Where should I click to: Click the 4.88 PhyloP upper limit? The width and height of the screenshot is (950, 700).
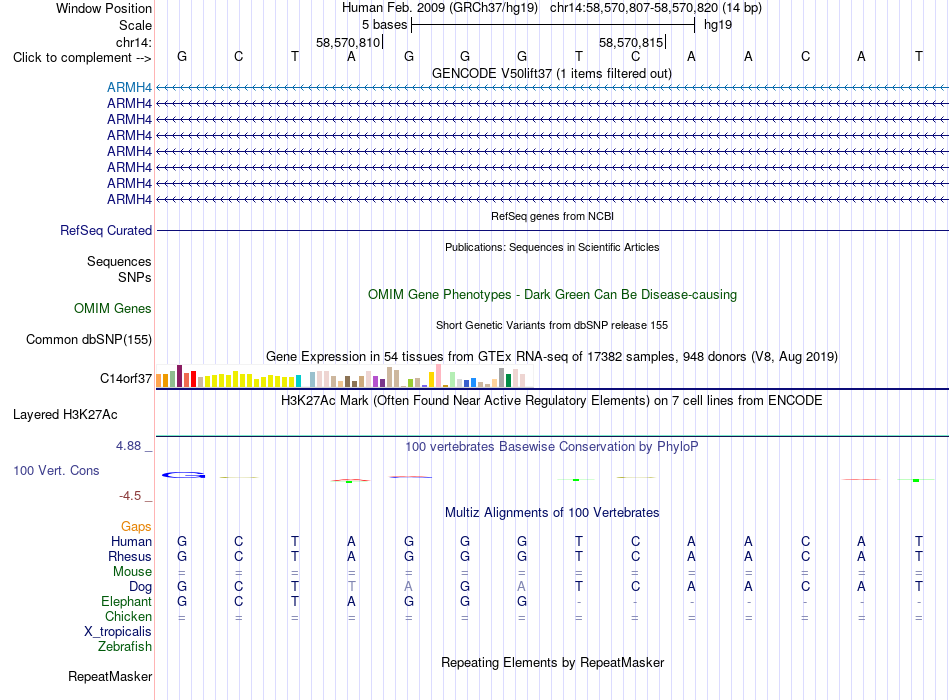coord(128,446)
